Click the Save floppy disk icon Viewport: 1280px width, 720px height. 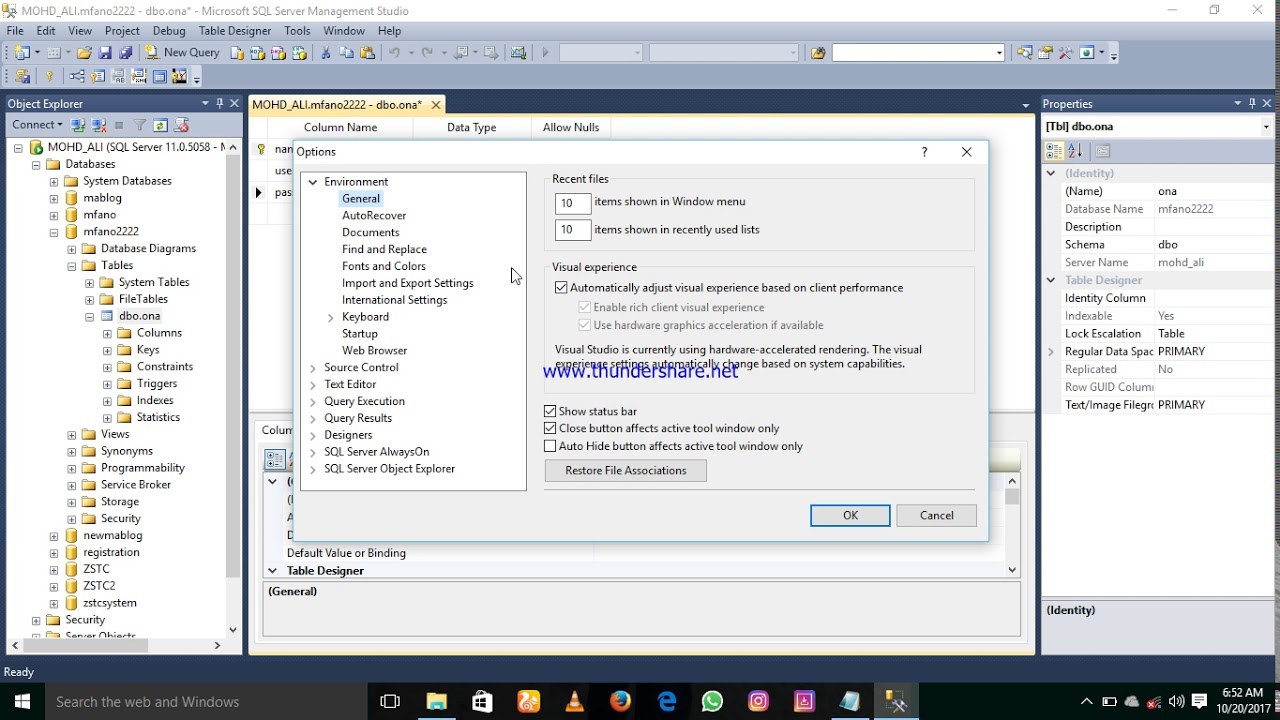pyautogui.click(x=105, y=53)
